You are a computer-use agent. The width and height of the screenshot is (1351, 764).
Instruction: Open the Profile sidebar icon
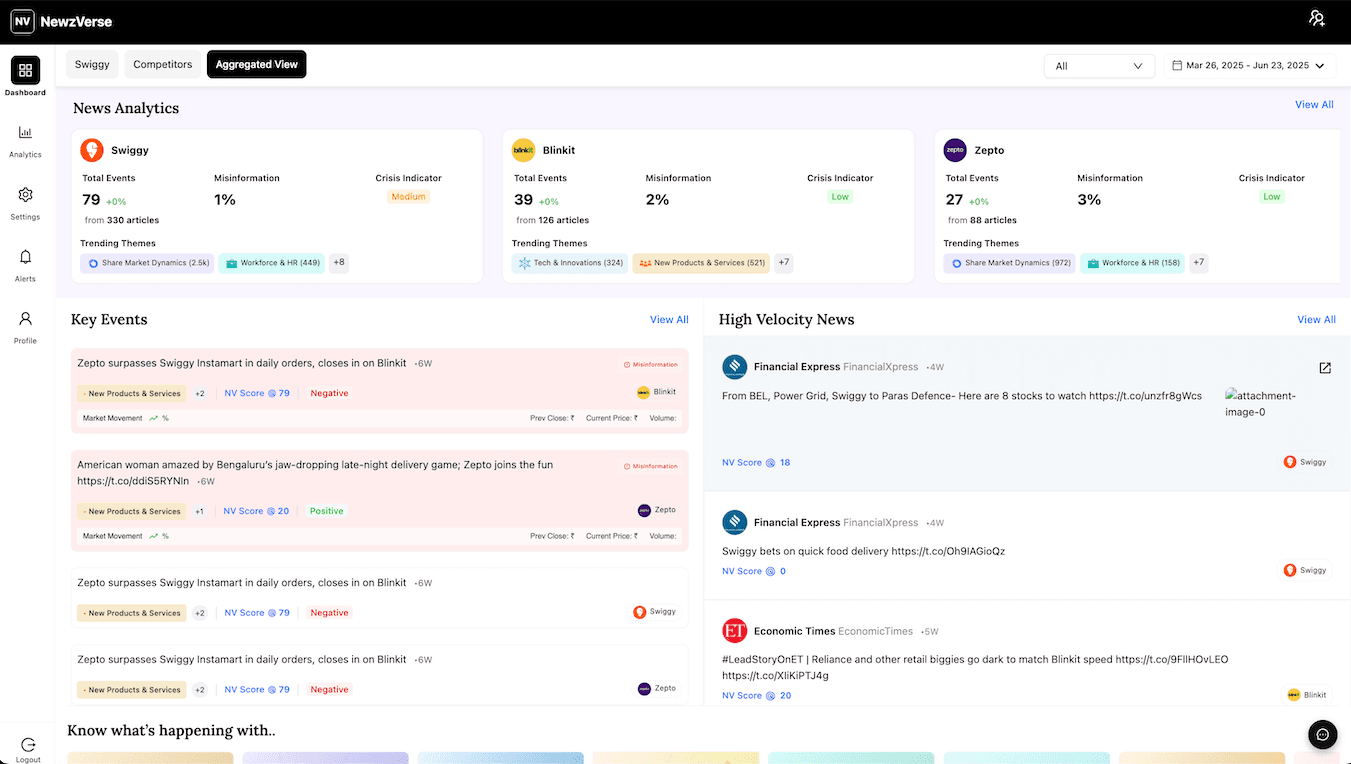(26, 319)
